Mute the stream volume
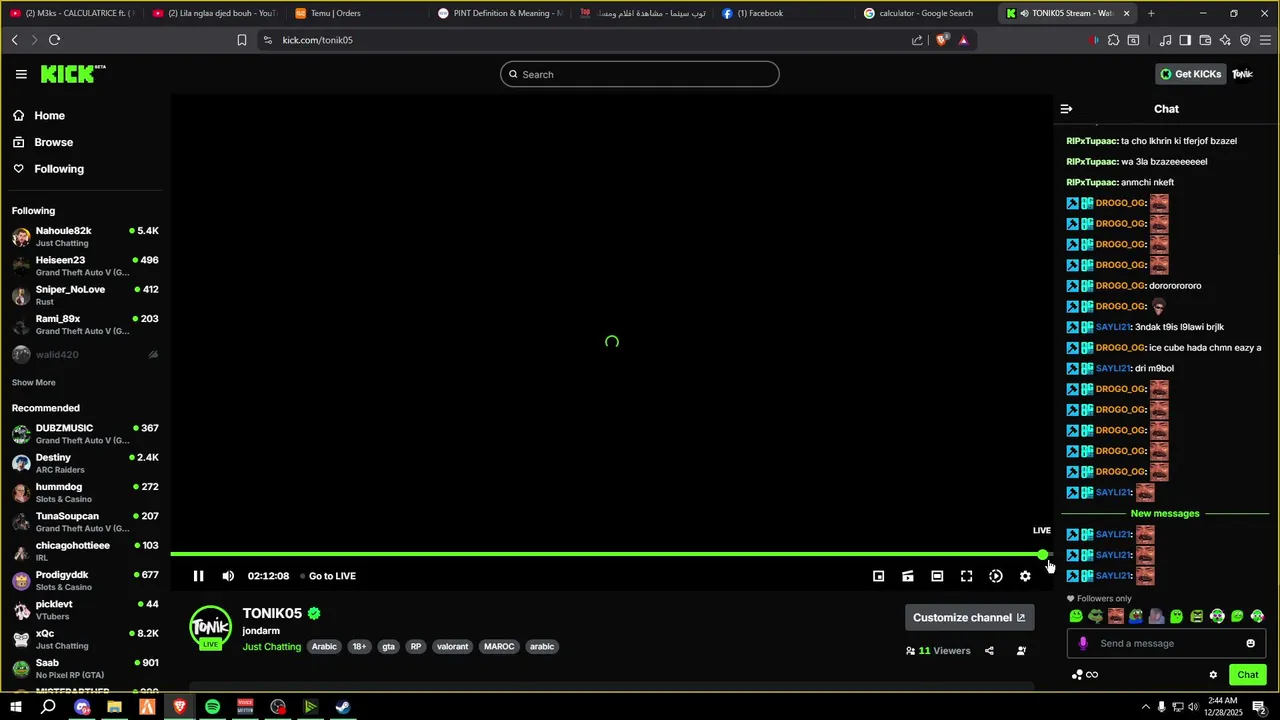This screenshot has height=720, width=1280. point(228,576)
